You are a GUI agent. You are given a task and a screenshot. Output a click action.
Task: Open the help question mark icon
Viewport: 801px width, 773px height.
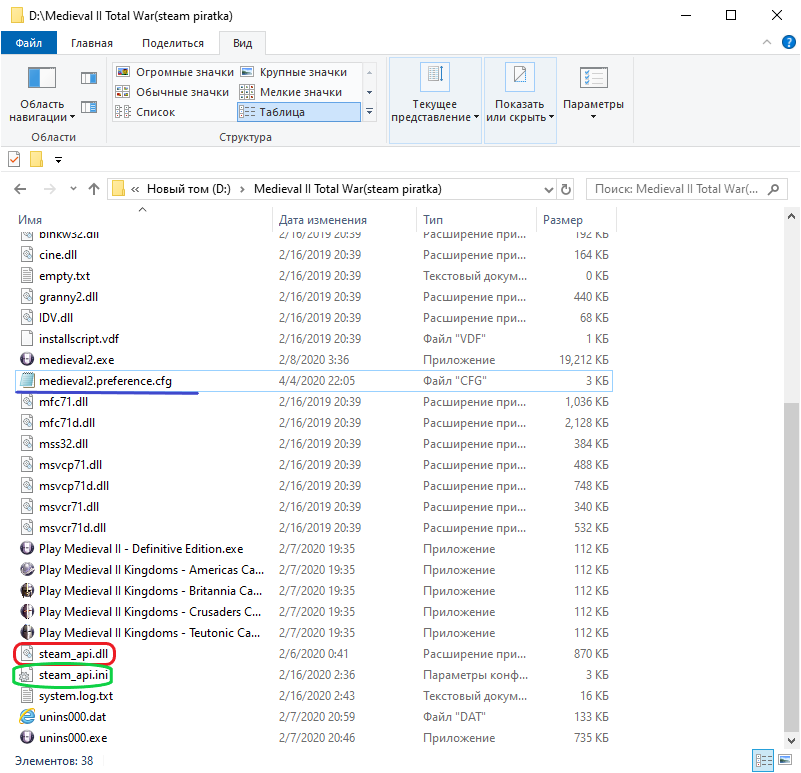(788, 42)
